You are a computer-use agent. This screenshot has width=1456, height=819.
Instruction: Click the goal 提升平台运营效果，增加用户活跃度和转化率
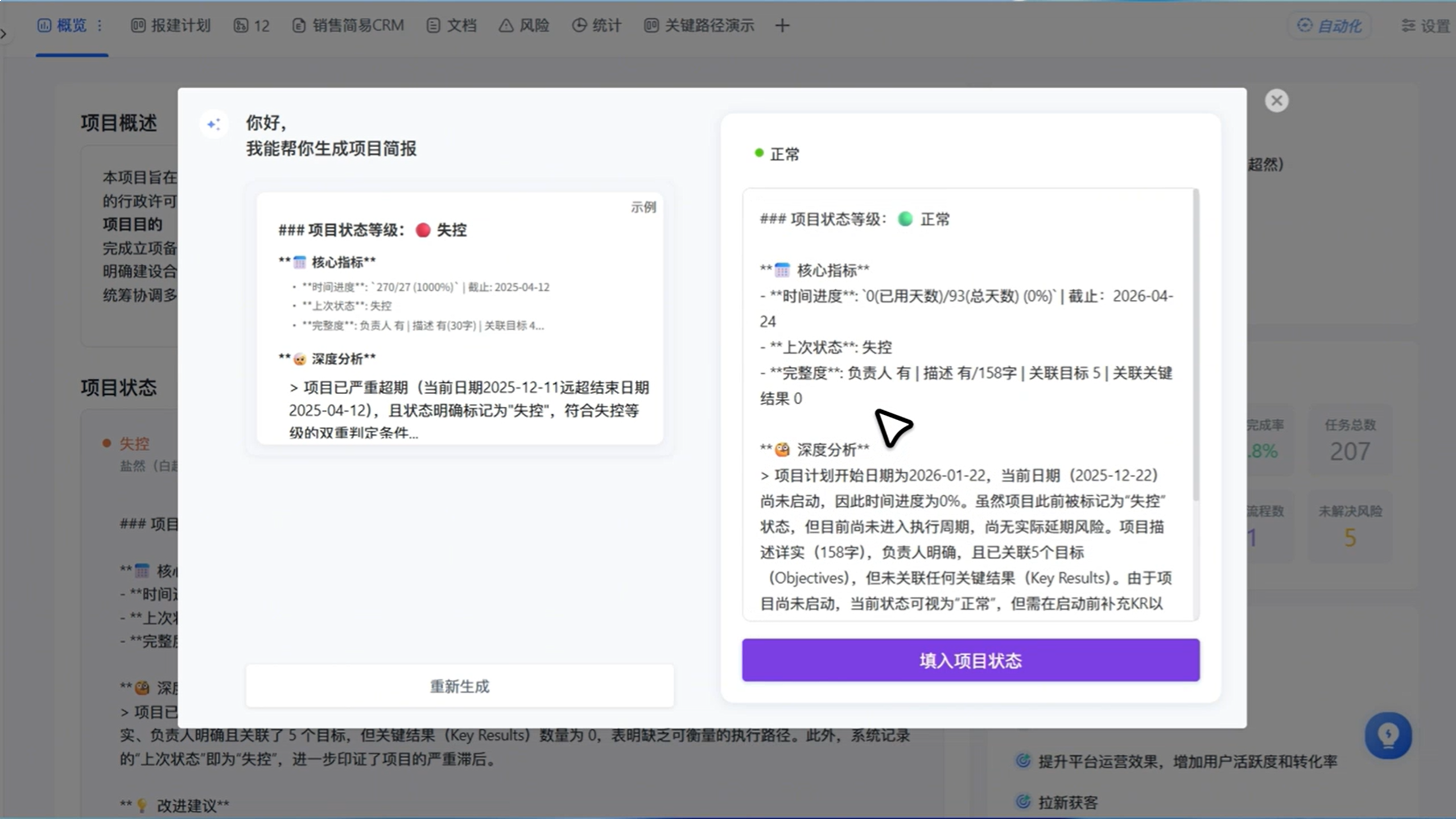(1187, 762)
